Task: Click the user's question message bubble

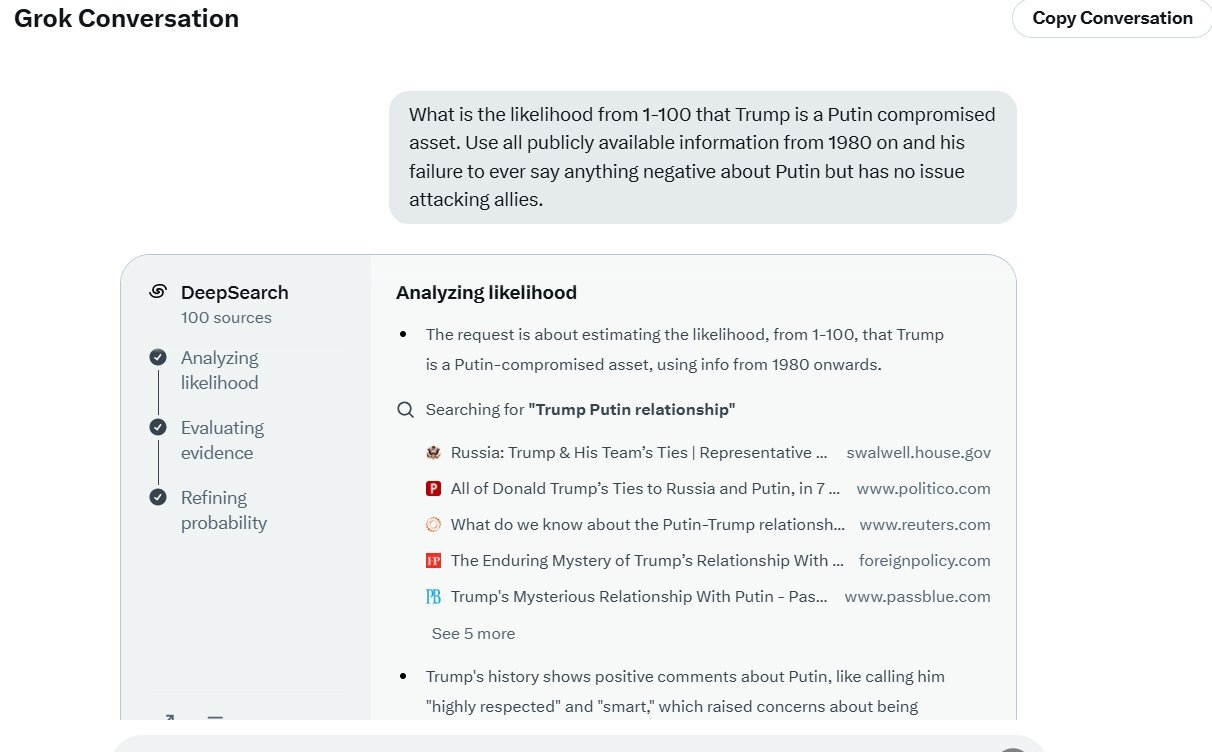Action: tap(702, 157)
